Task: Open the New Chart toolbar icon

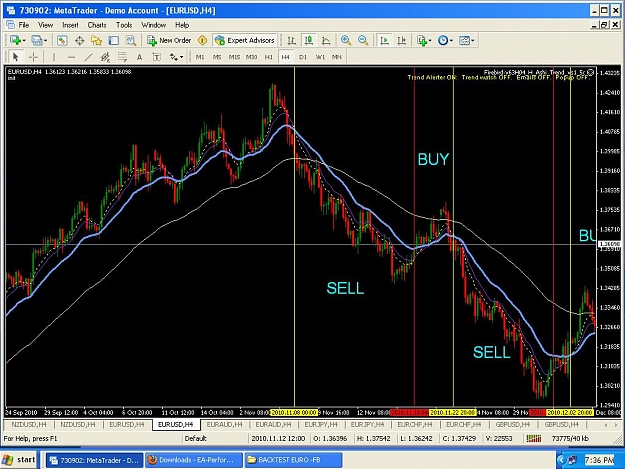Action: 16,40
